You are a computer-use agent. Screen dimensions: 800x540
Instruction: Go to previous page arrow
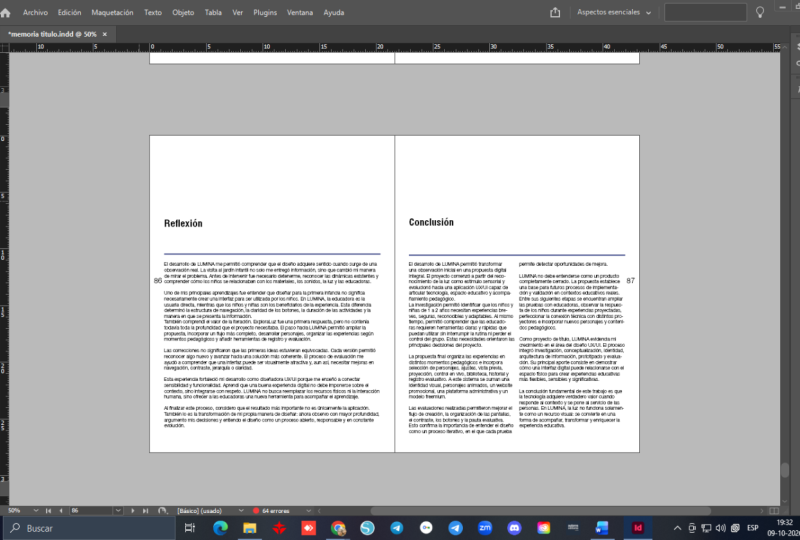tap(61, 510)
